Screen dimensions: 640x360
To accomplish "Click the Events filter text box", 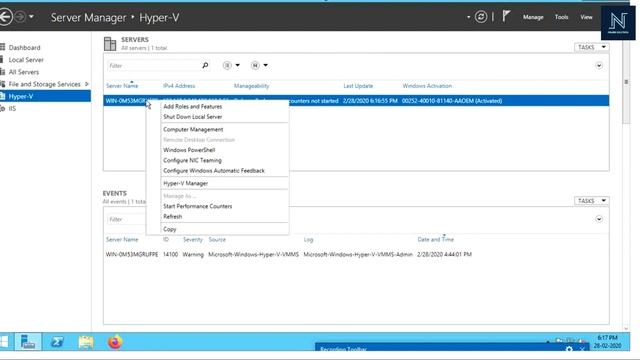I will [127, 220].
